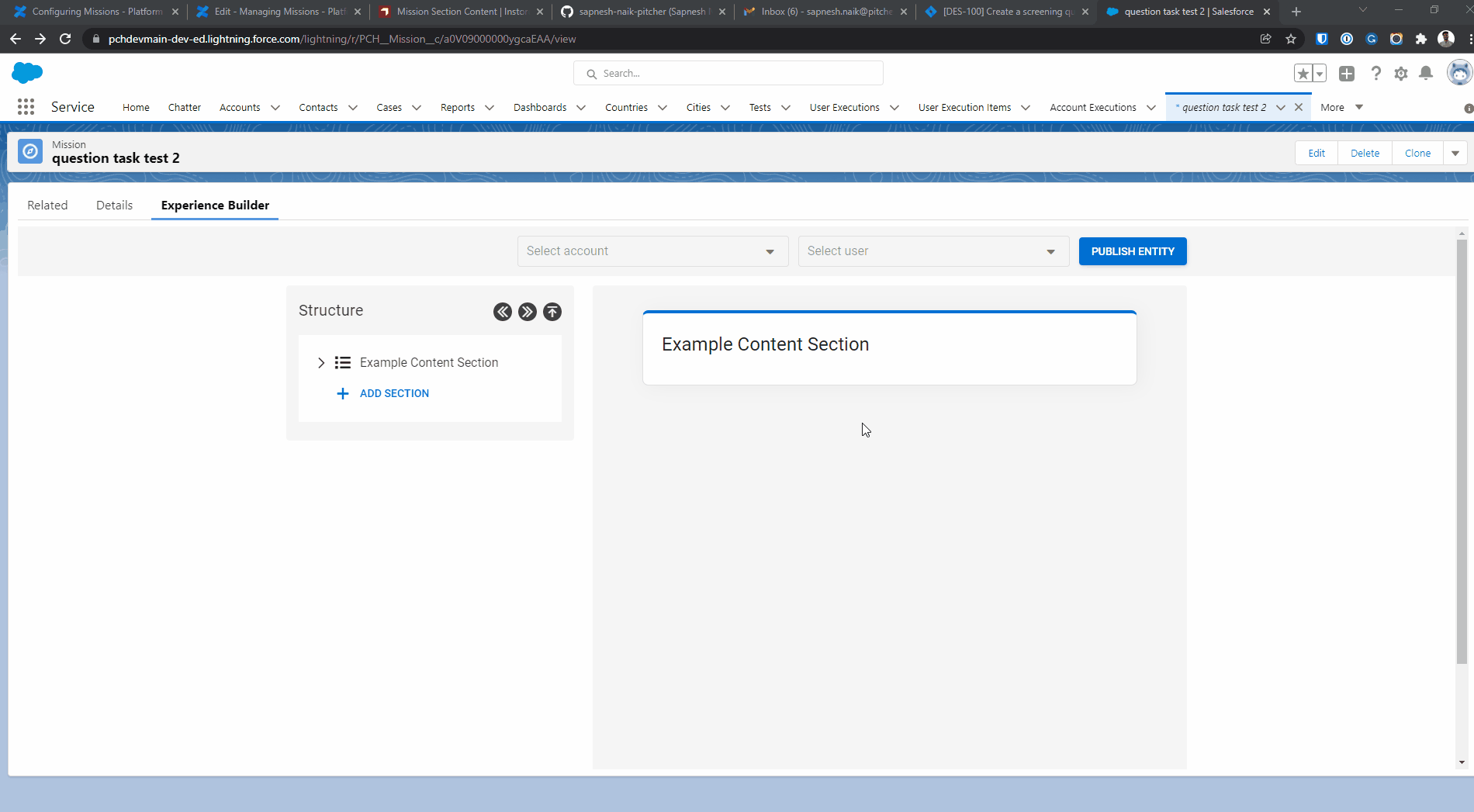The height and width of the screenshot is (812, 1474).
Task: Click the Salesforce Help question mark icon
Action: coord(1375,73)
